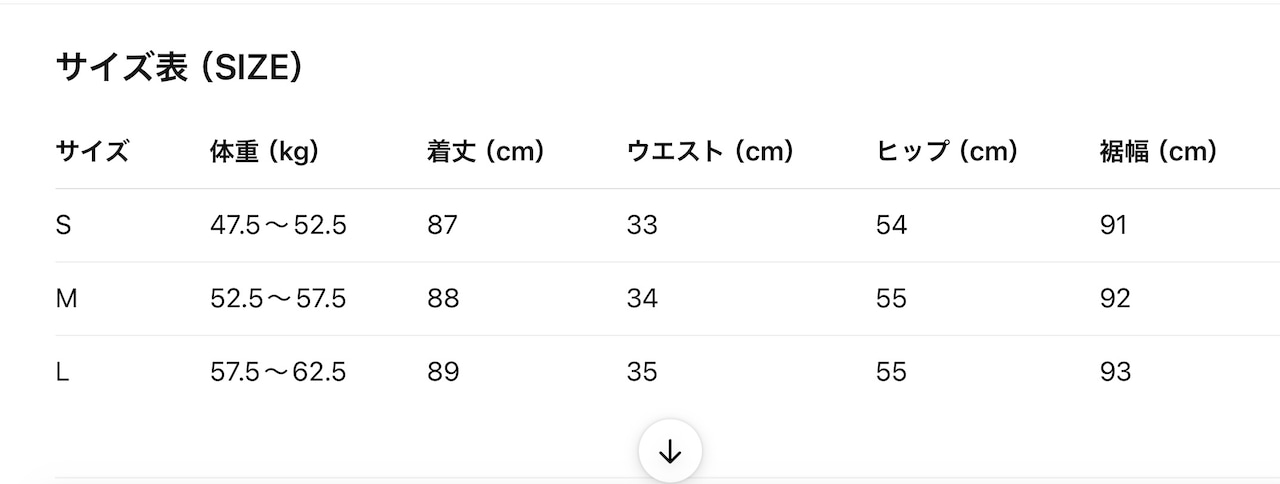Screen dimensions: 1280x484
Task: Click the waist value 33 cell
Action: (x=642, y=225)
